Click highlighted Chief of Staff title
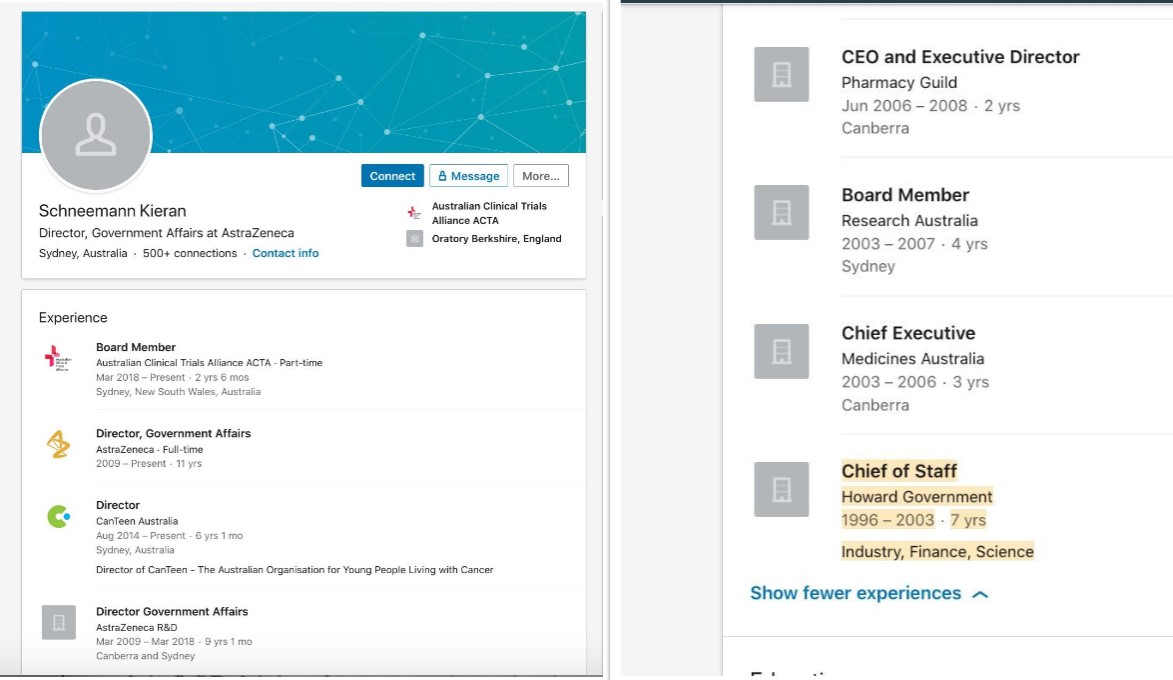Viewport: 1173px width, 680px height. point(899,471)
